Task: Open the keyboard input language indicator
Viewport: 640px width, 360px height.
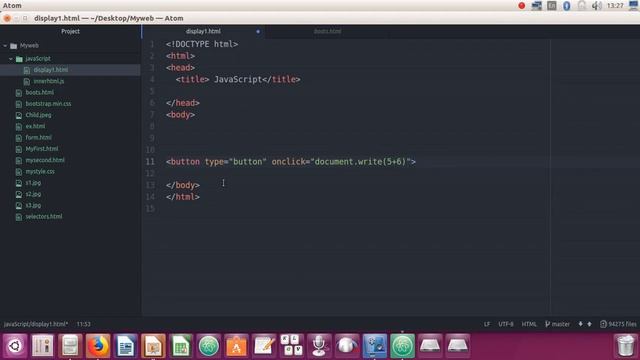Action: (x=551, y=5)
